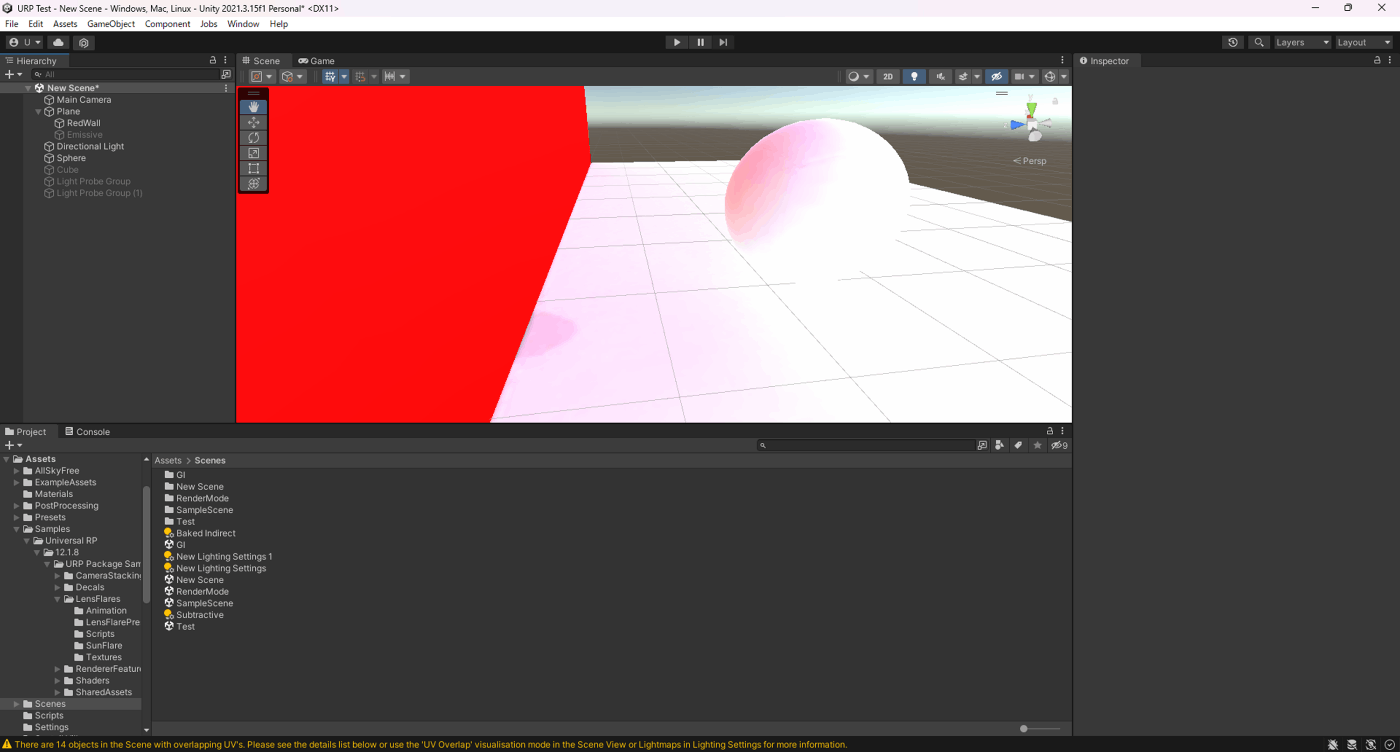Select the Scale tool
This screenshot has height=752, width=1400.
(254, 153)
